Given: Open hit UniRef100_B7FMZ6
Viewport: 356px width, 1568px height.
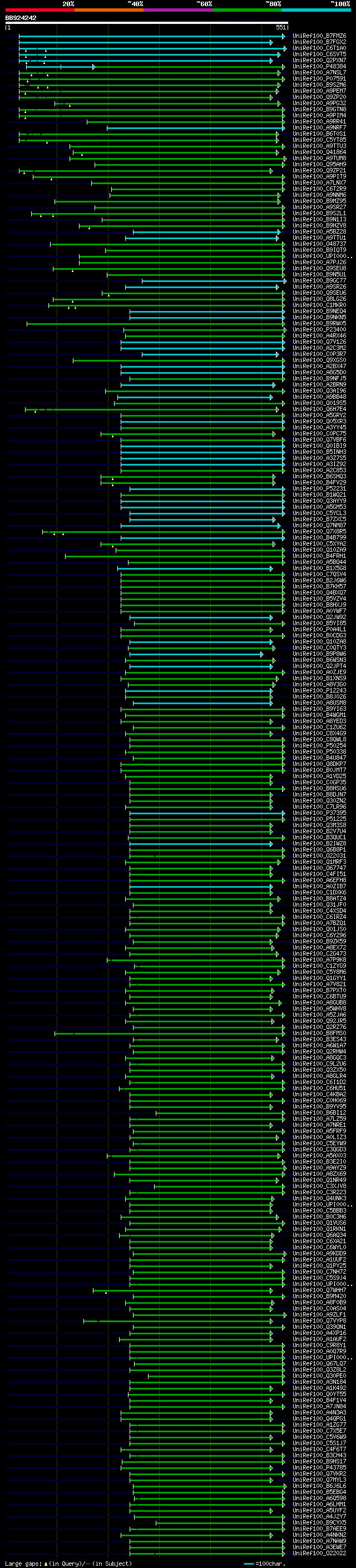Looking at the screenshot, I should click(x=319, y=36).
